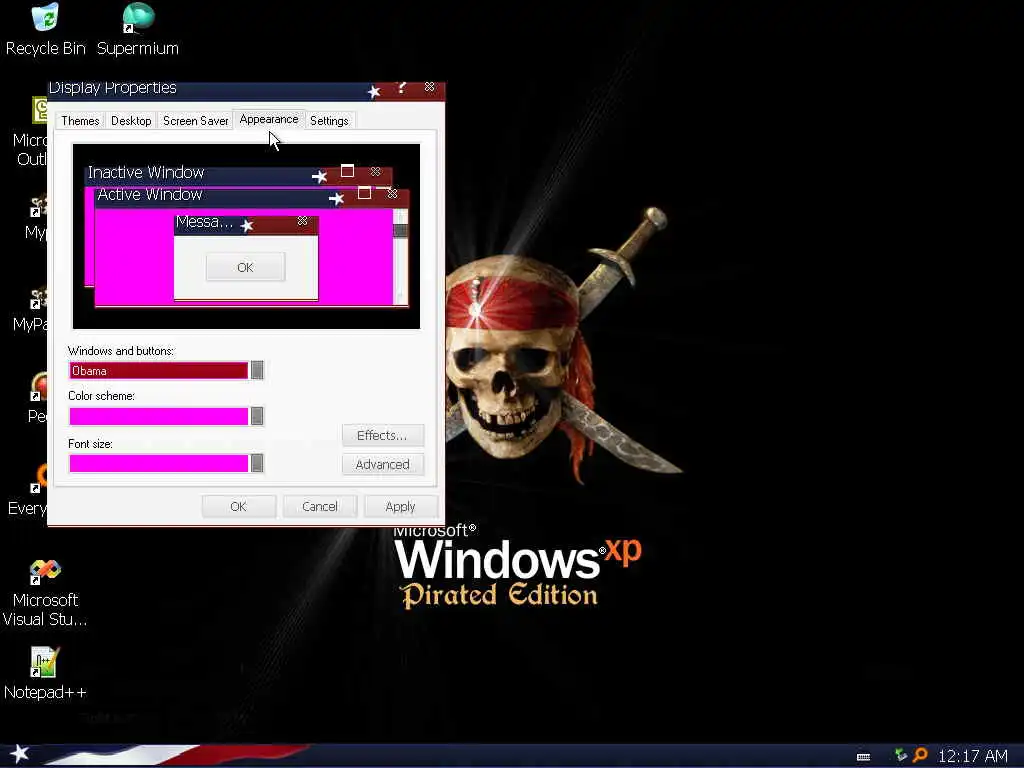Image resolution: width=1024 pixels, height=768 pixels.
Task: Click the Apply button
Action: point(400,506)
